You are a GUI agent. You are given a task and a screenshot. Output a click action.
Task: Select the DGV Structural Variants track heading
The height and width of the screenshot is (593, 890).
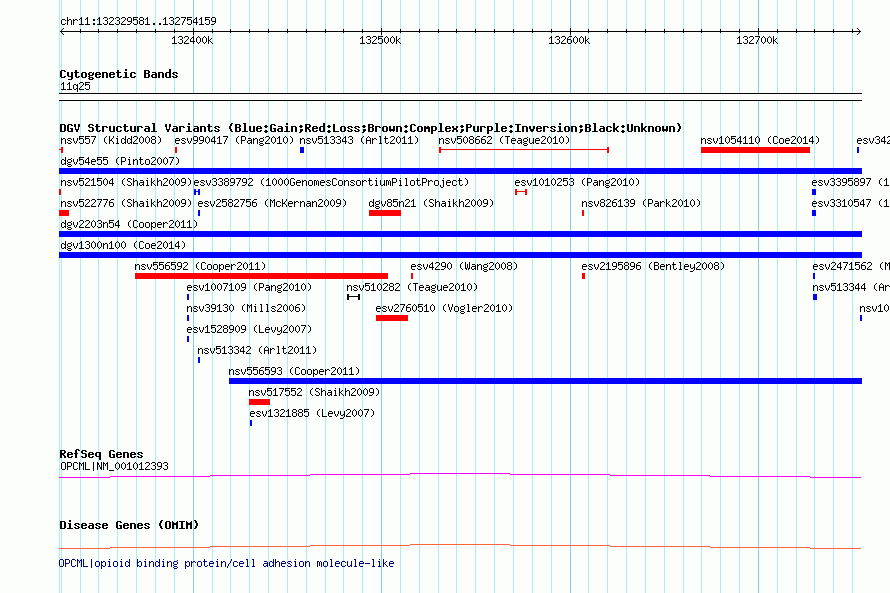coord(370,128)
